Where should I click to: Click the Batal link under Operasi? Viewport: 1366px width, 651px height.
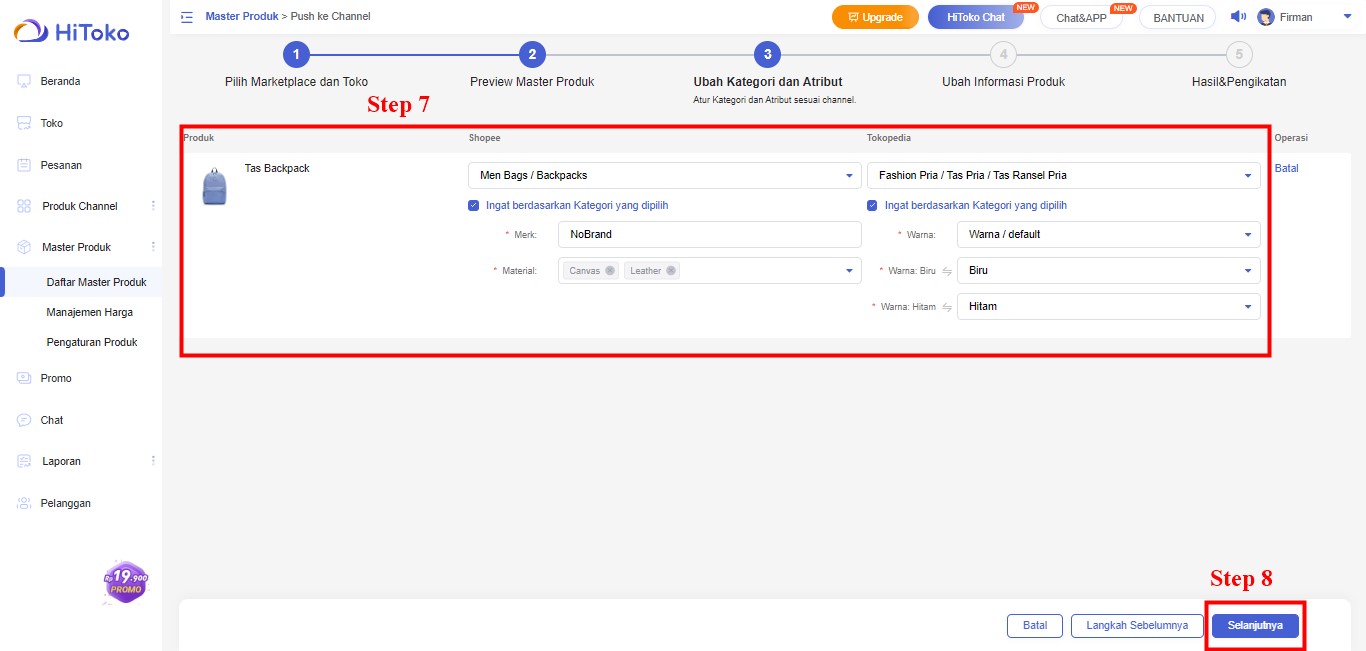[x=1287, y=168]
